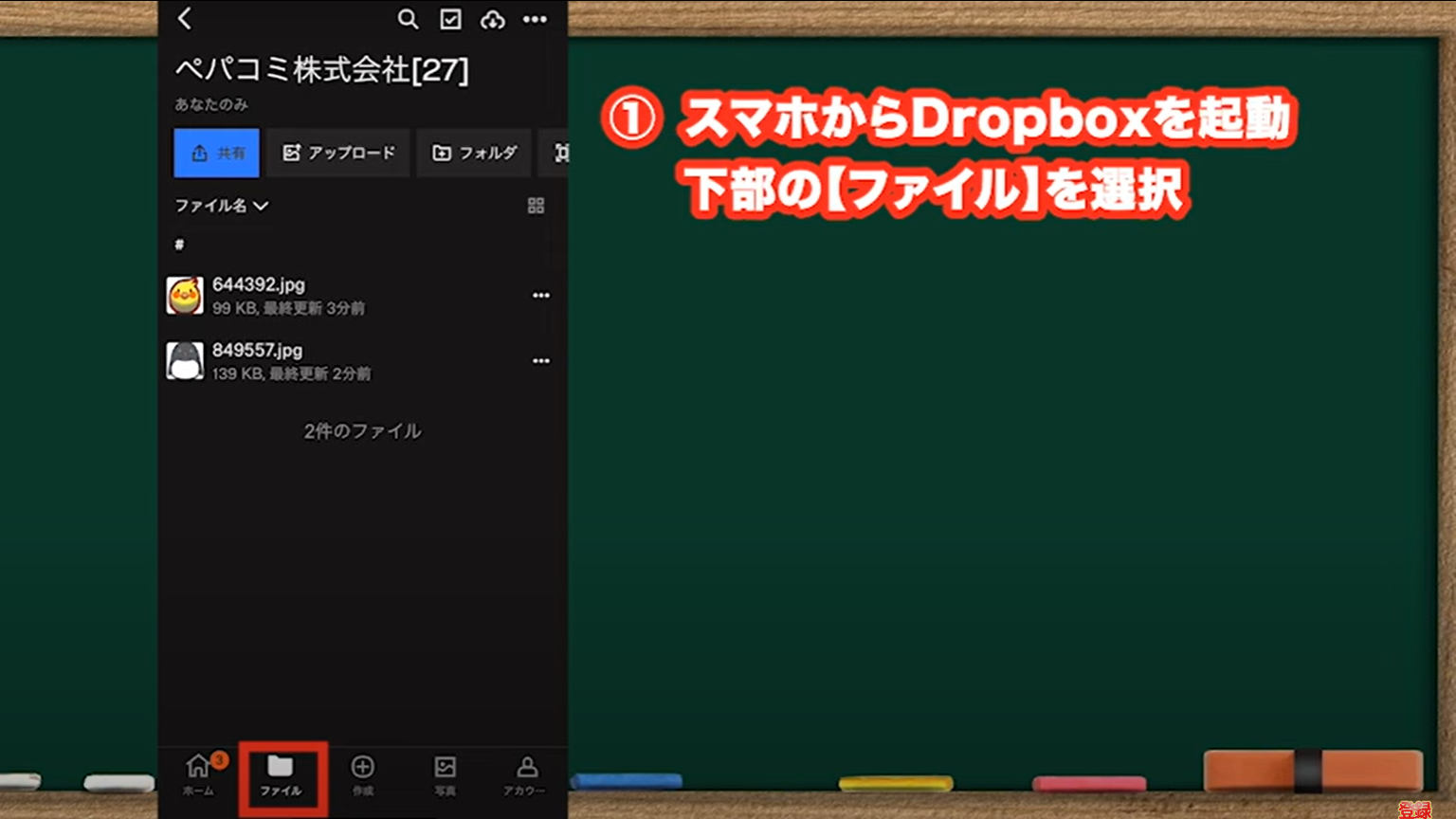
Task: Go to the ホーム home tab
Action: (x=199, y=774)
